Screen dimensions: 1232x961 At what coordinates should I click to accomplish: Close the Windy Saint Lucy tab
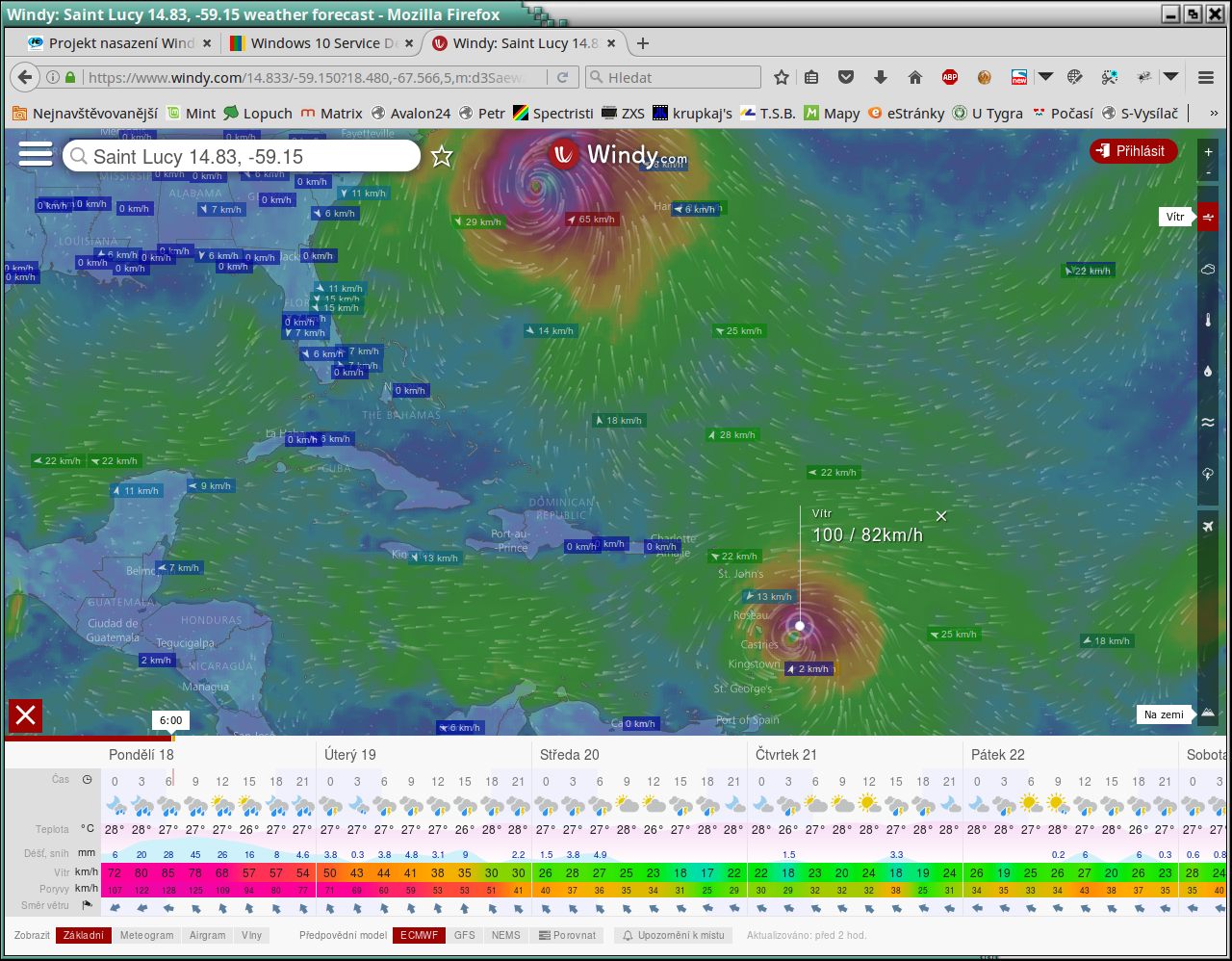click(611, 43)
